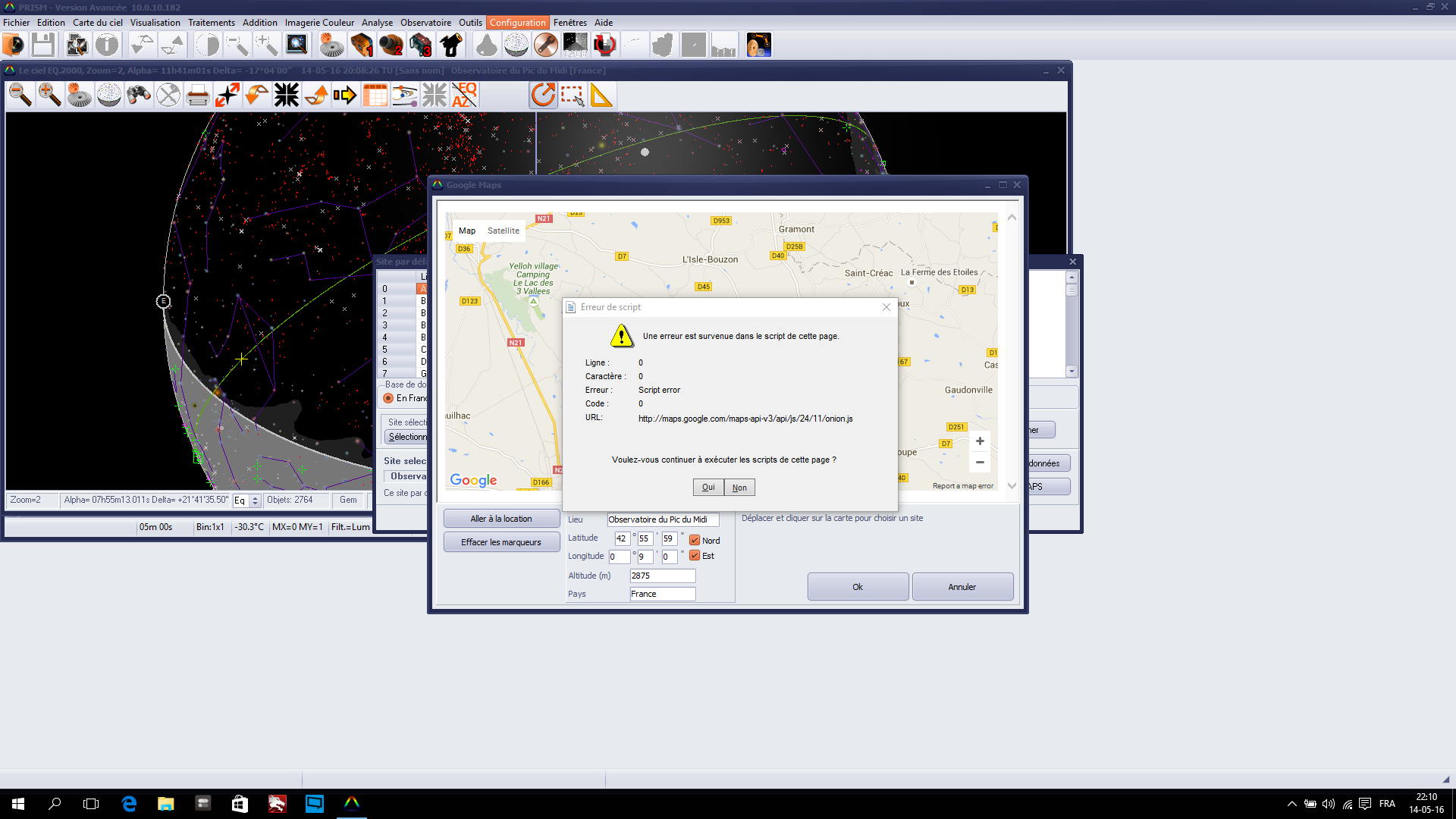Open the Eq coordinate system spinner
Viewport: 1456px width, 819px height.
tap(256, 500)
